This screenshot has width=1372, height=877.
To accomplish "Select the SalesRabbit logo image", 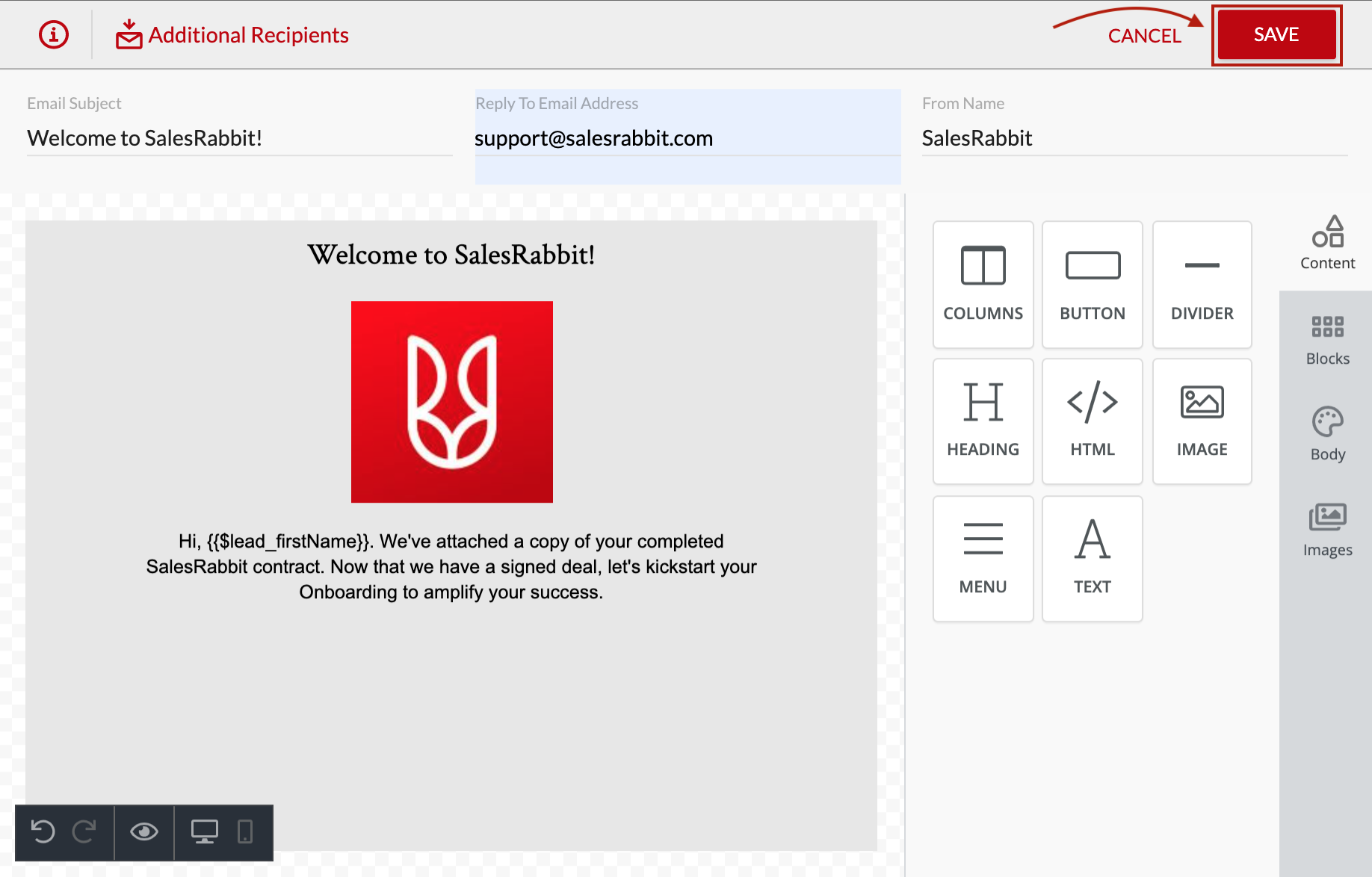I will 451,402.
